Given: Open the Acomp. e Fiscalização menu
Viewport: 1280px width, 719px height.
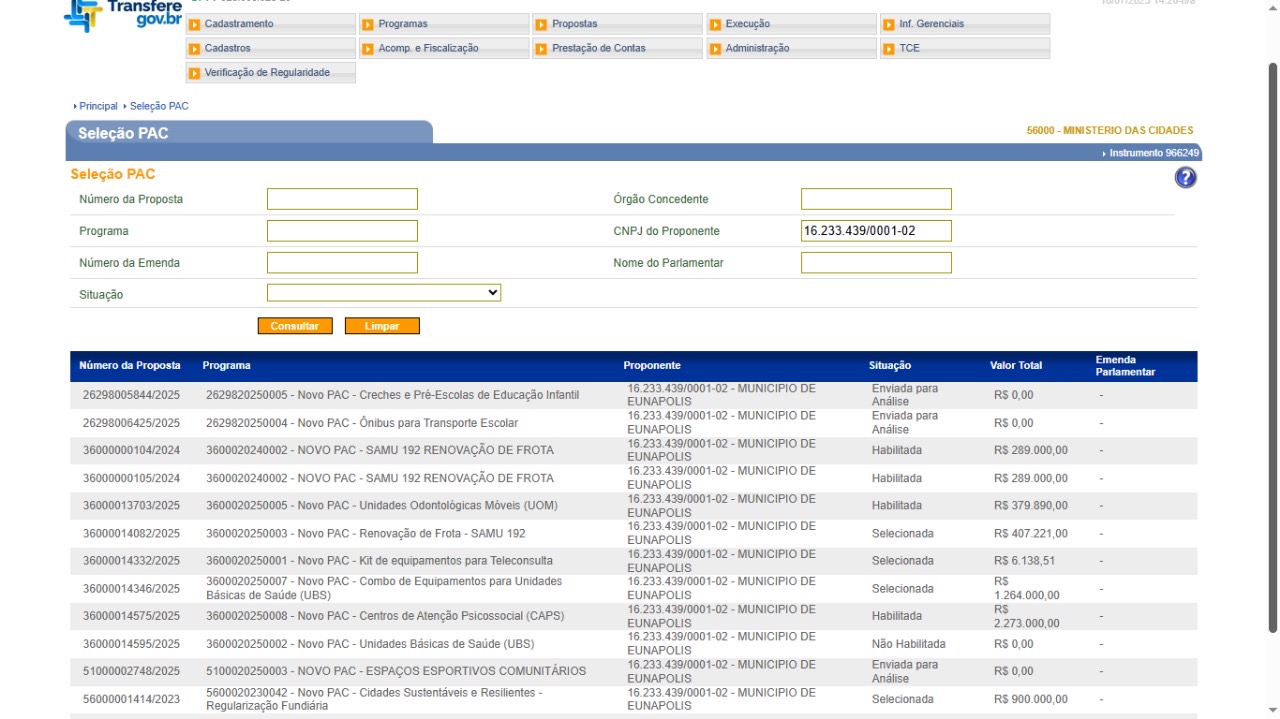Looking at the screenshot, I should 428,48.
